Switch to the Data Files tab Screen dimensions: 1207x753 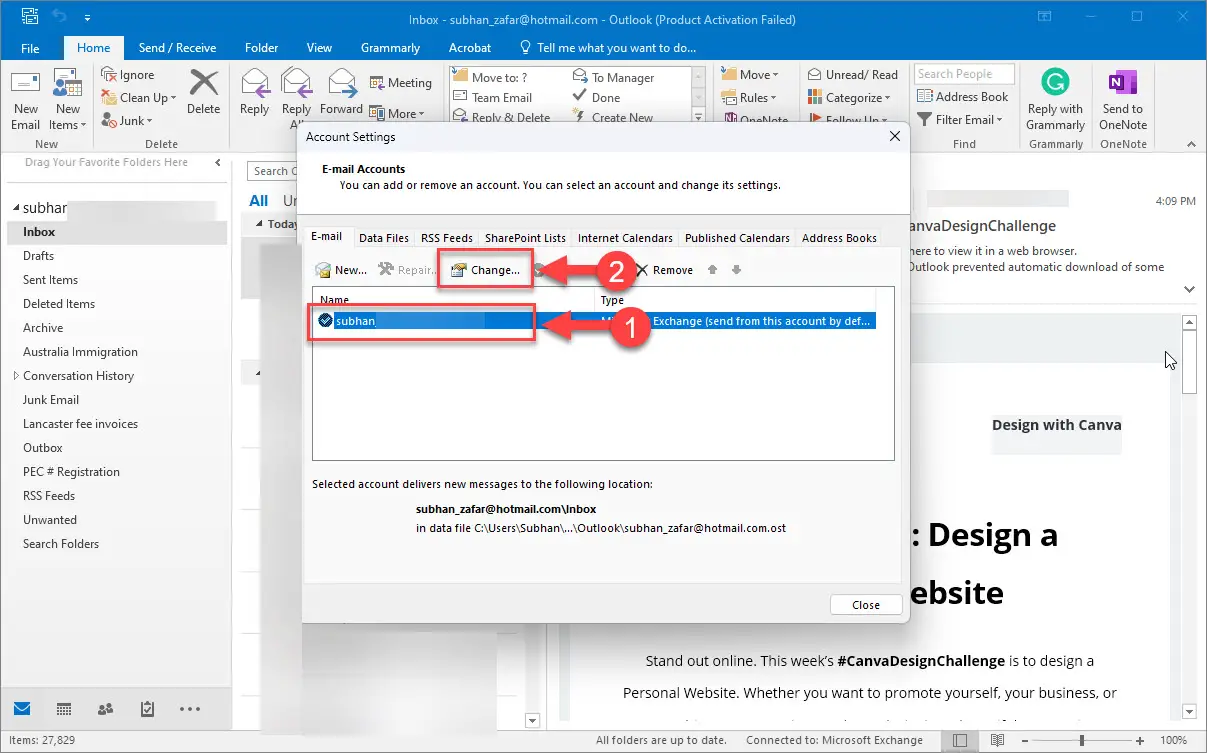(x=383, y=238)
